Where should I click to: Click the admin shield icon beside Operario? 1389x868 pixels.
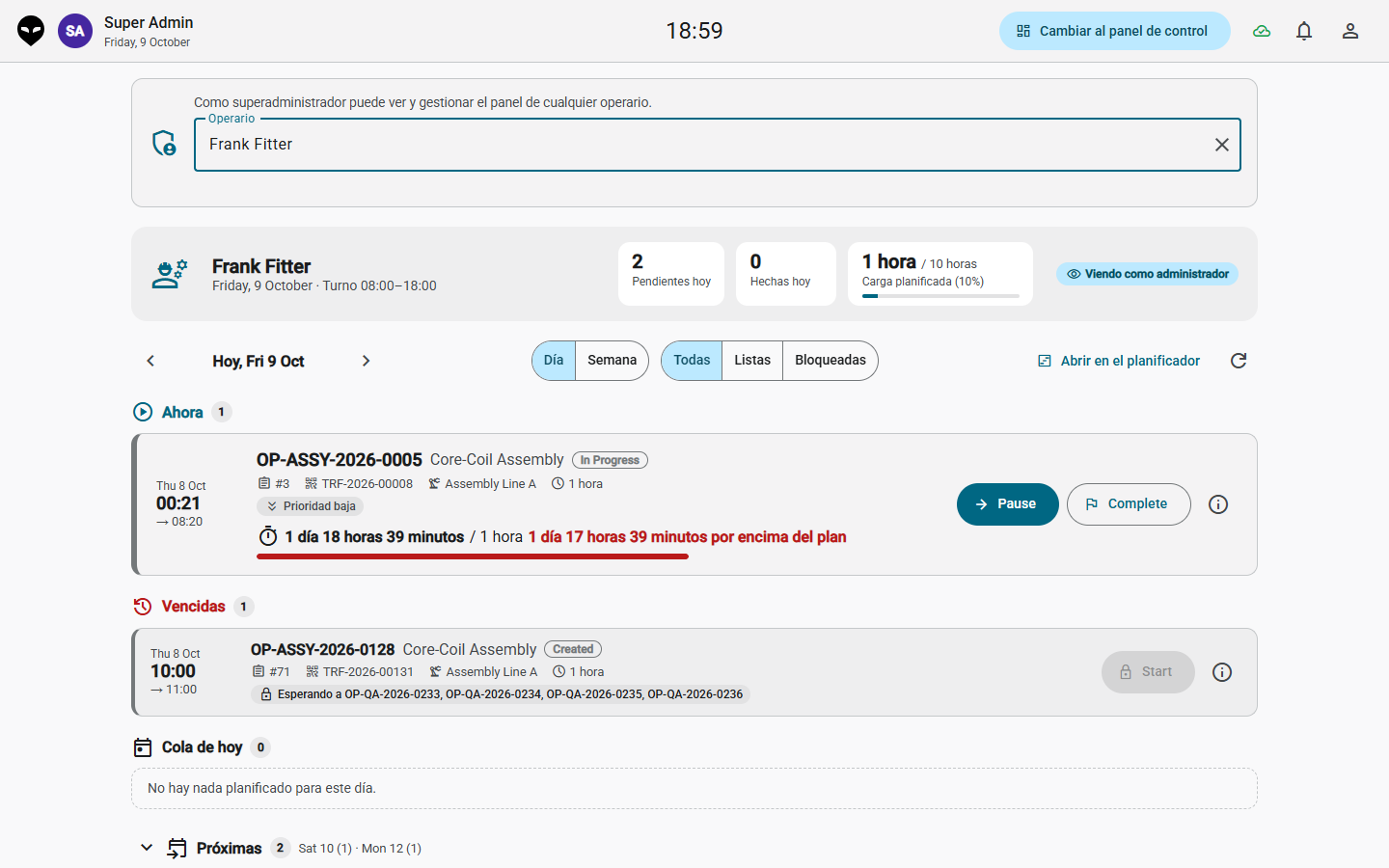click(x=165, y=143)
